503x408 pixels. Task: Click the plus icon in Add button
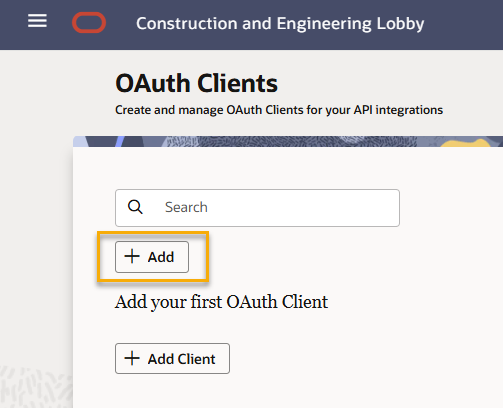[132, 256]
